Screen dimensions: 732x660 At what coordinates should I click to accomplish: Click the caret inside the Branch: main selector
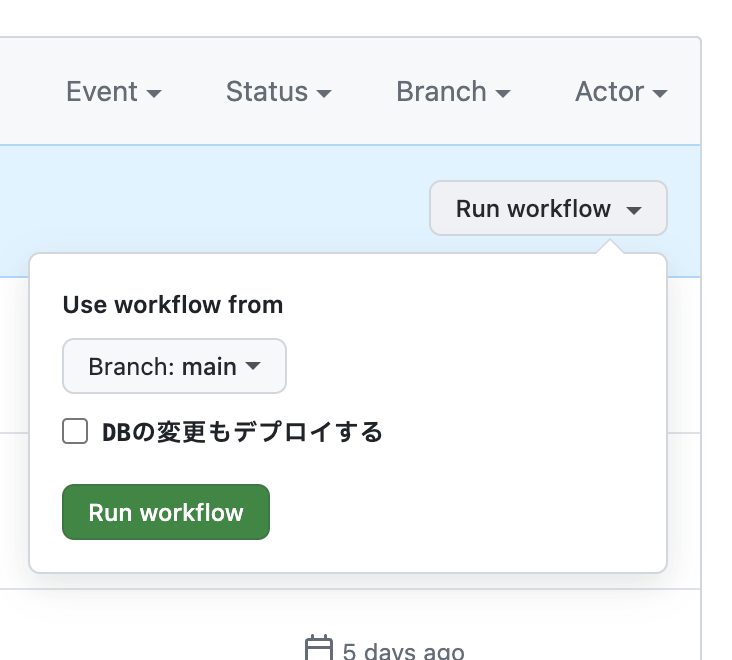tap(253, 365)
